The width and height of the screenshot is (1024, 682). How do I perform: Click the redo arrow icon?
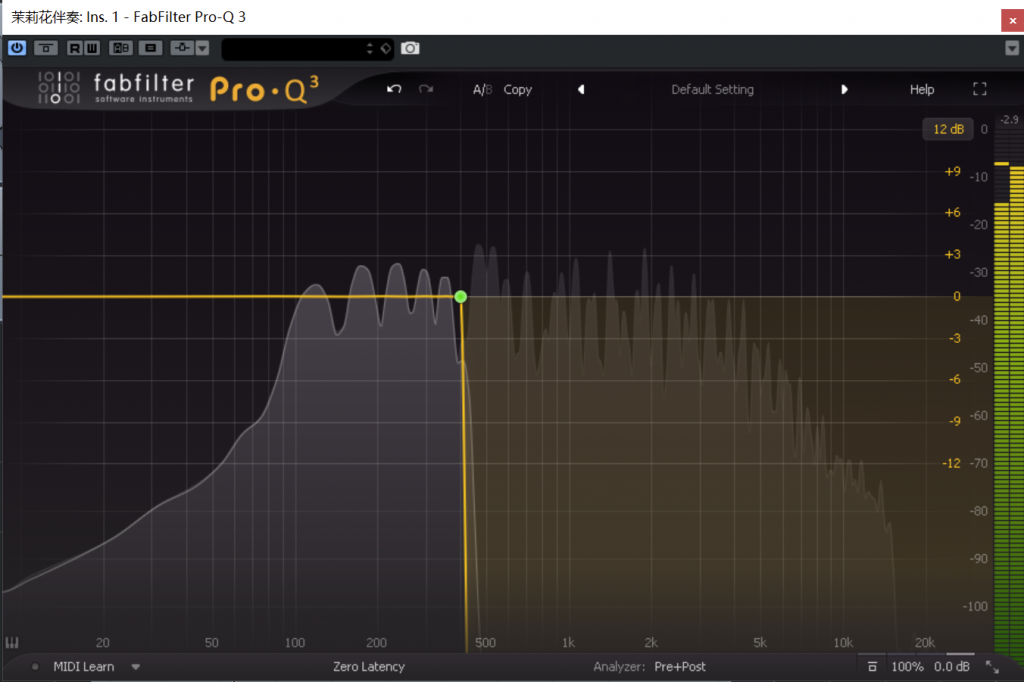(x=426, y=89)
